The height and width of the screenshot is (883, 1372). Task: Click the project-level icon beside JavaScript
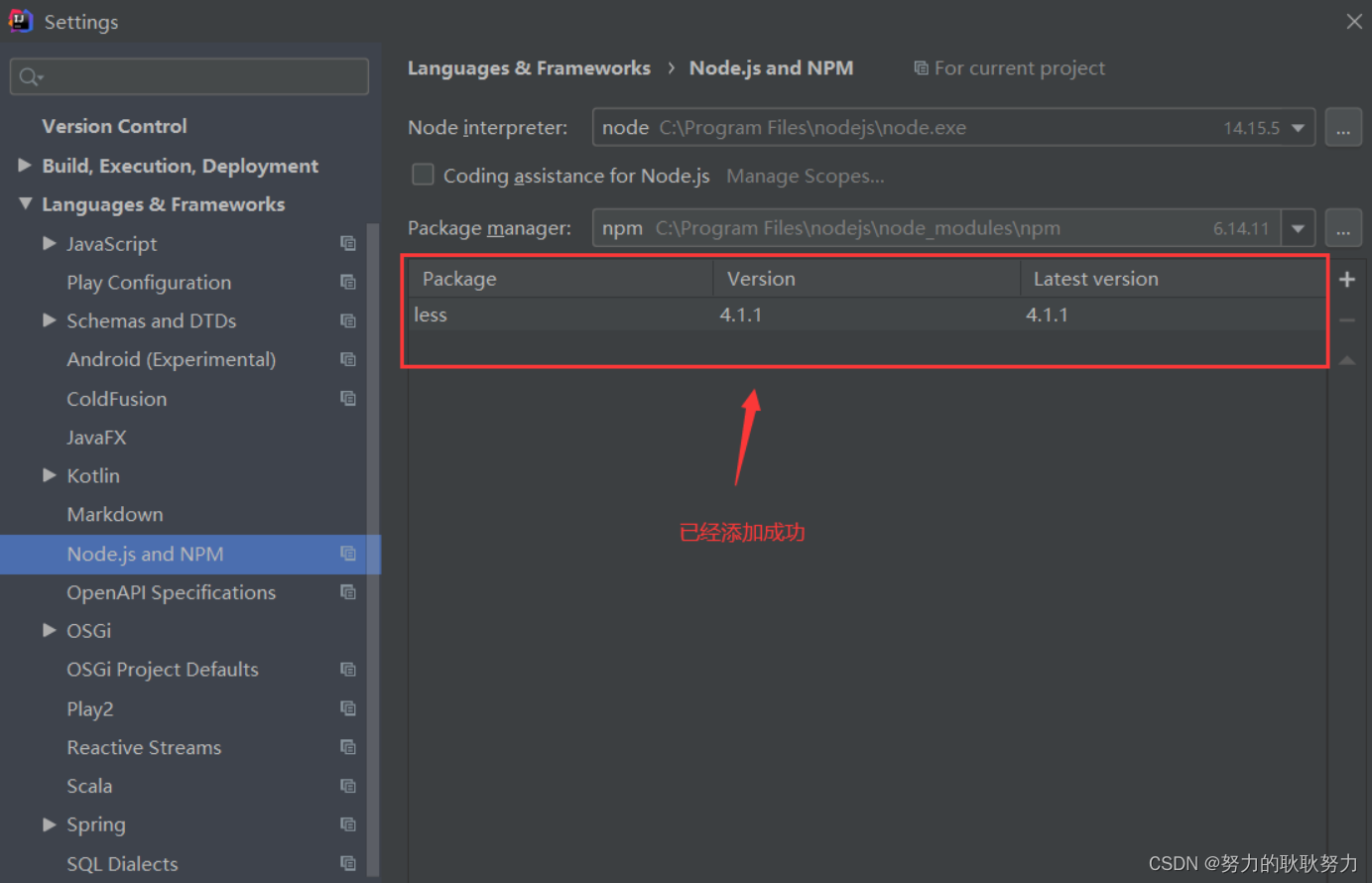pos(347,243)
